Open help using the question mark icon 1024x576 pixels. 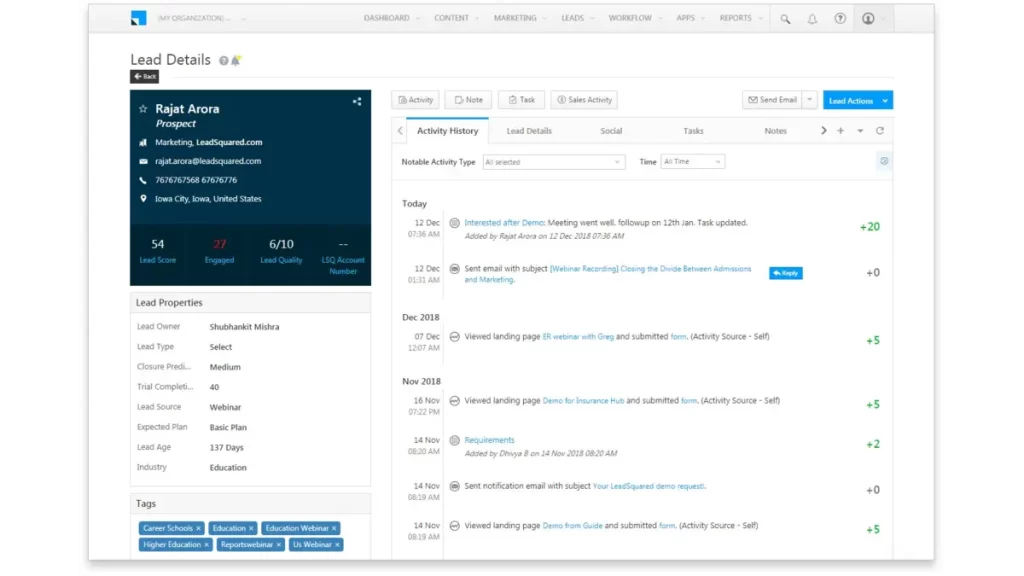pos(840,18)
